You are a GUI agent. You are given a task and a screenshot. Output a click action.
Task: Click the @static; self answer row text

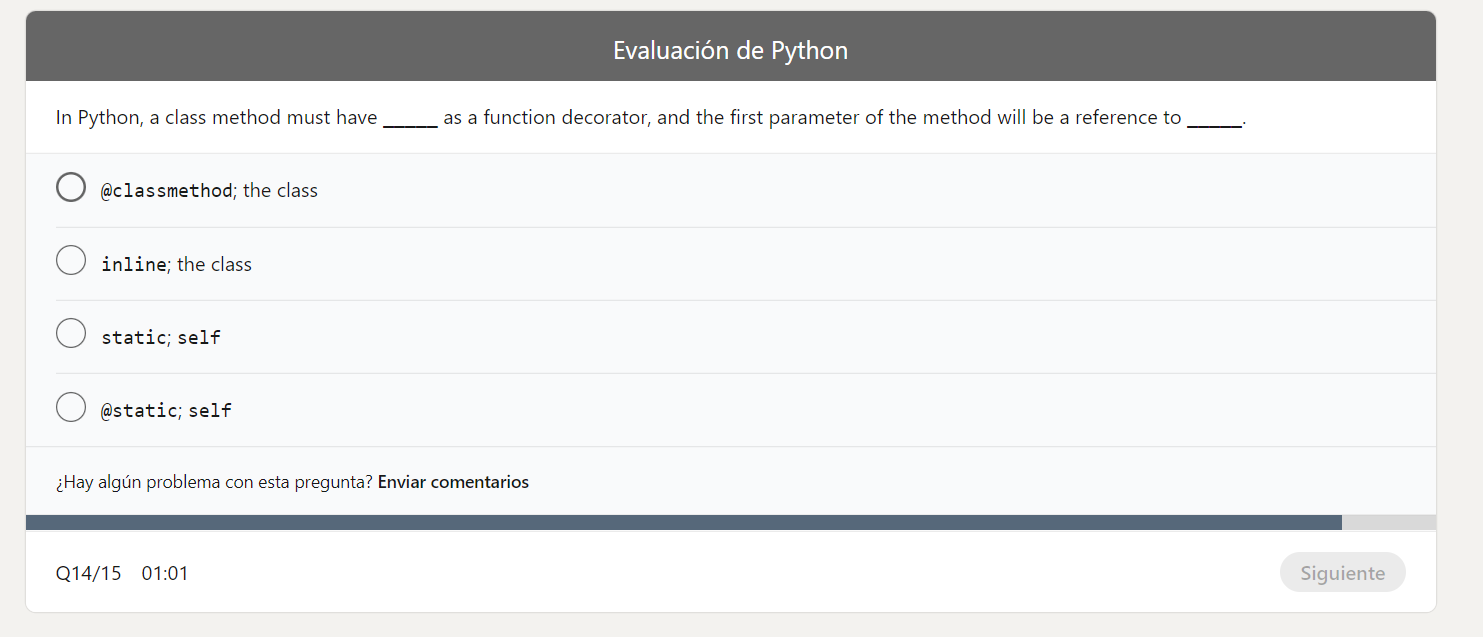coord(166,409)
